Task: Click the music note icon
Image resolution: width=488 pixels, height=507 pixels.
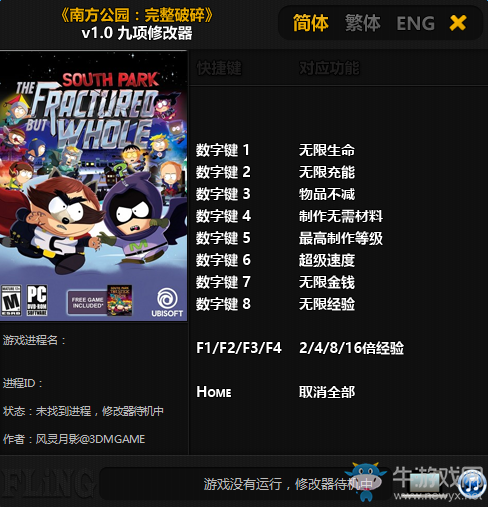Action: pyautogui.click(x=472, y=483)
